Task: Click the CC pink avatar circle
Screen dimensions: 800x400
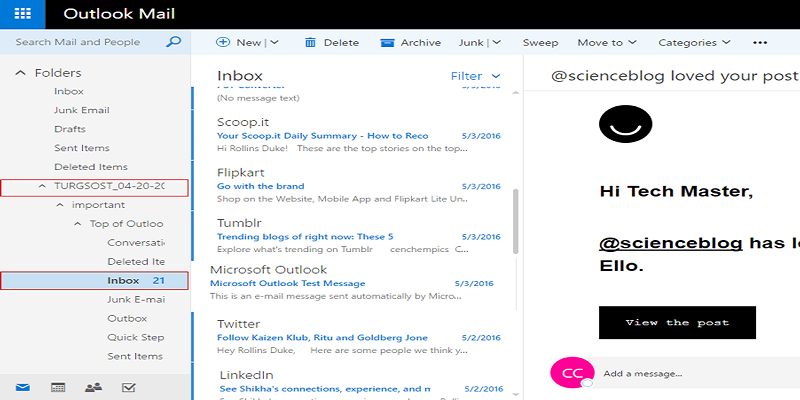Action: (572, 373)
